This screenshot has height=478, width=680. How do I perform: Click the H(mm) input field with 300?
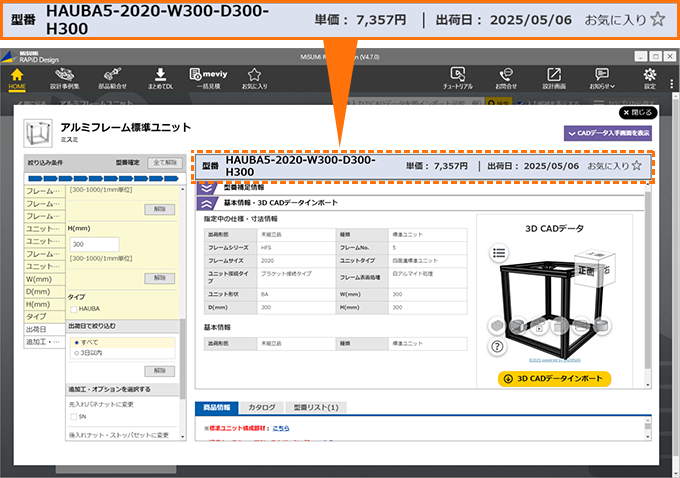tap(94, 244)
